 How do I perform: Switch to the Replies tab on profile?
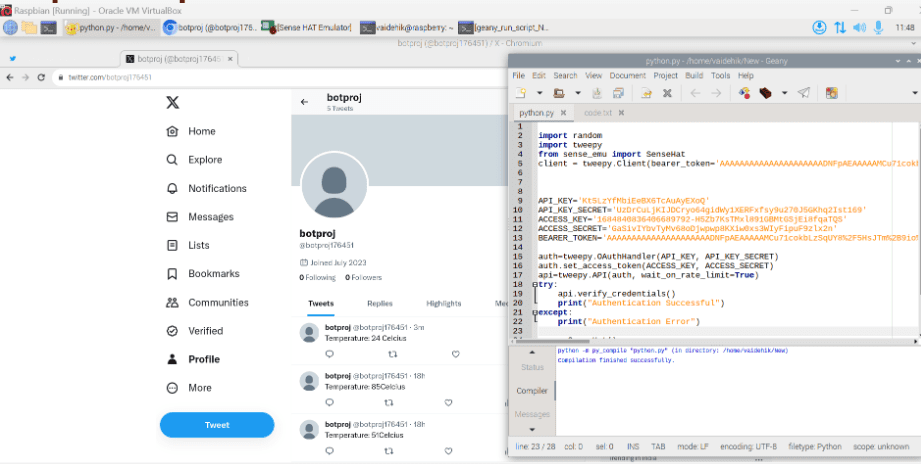(x=379, y=304)
